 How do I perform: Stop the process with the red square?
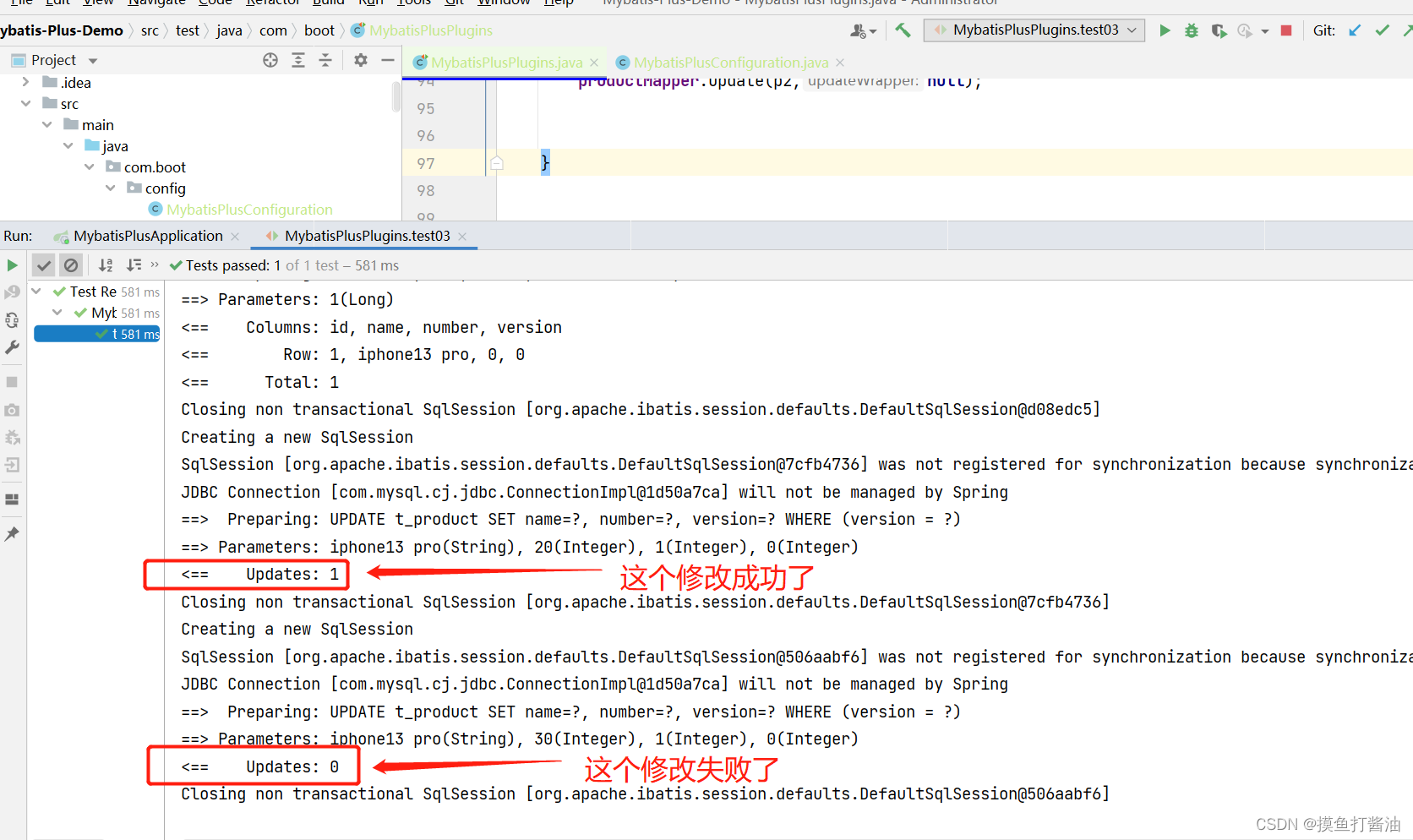tap(1286, 30)
